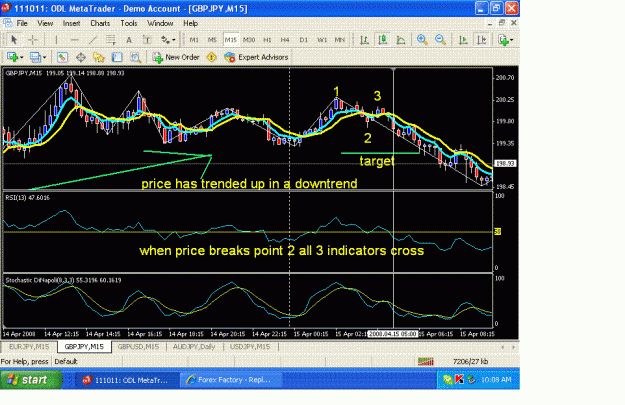Choose the Fibonacci retracement tool

111,40
